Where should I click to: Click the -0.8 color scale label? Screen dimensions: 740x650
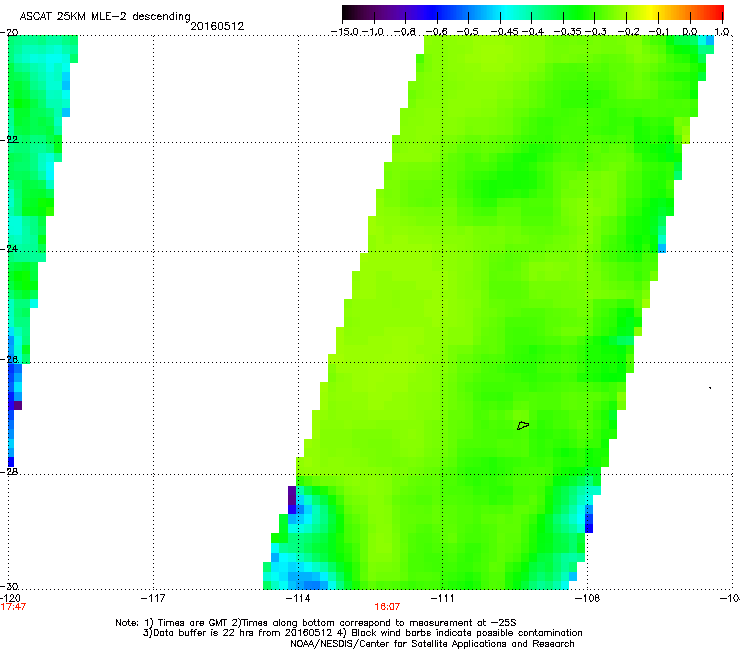[x=405, y=32]
